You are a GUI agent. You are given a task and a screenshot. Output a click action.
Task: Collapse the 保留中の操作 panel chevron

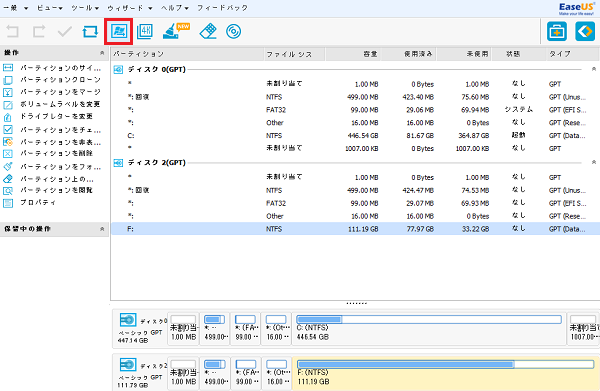pos(102,229)
